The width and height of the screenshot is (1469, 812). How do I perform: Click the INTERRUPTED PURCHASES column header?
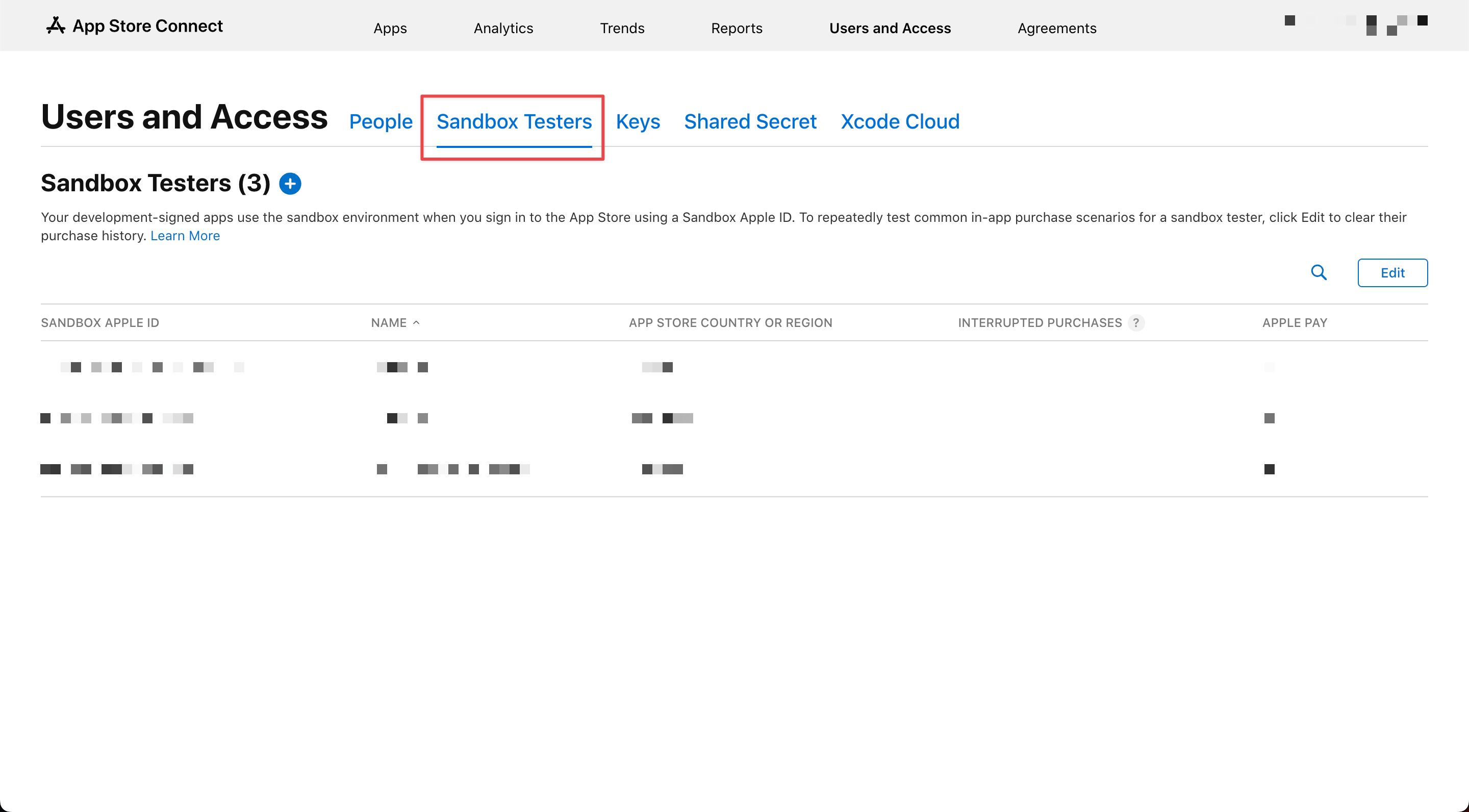(1040, 323)
